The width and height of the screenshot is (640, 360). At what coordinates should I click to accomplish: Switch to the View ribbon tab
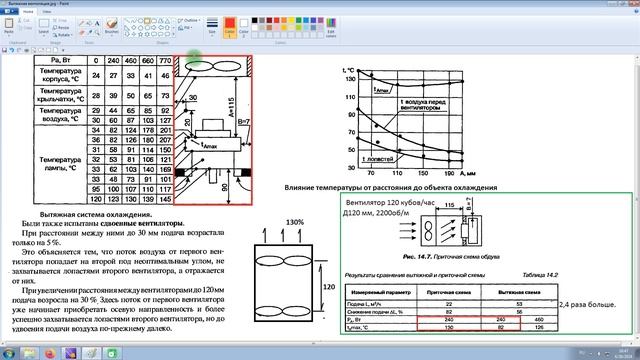[47, 11]
